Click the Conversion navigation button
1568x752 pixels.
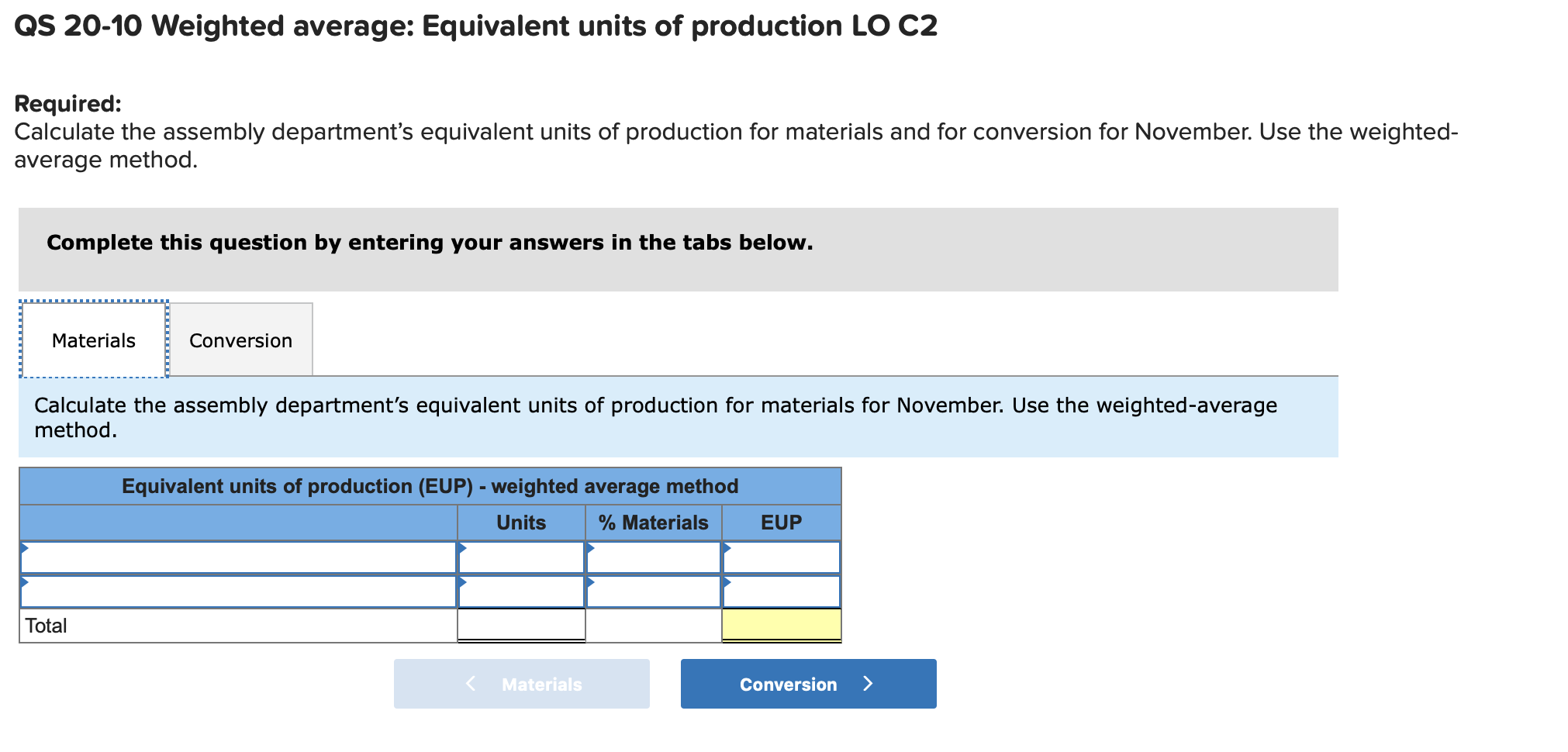[807, 683]
